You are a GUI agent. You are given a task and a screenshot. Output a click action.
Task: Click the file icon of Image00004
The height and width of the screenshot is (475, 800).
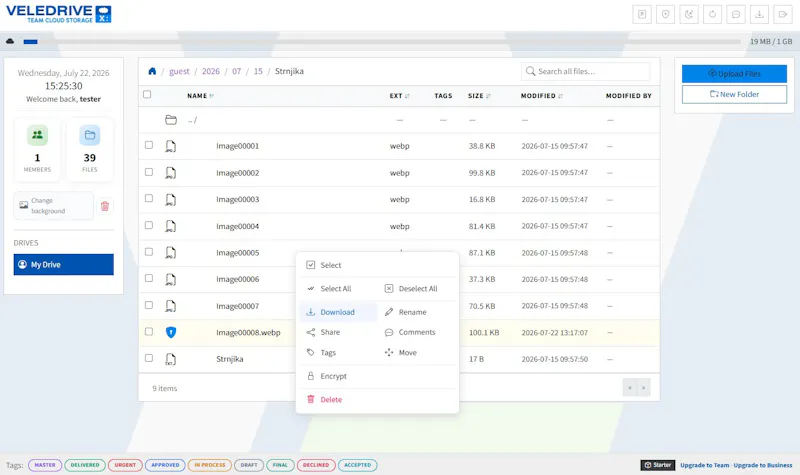tap(170, 226)
